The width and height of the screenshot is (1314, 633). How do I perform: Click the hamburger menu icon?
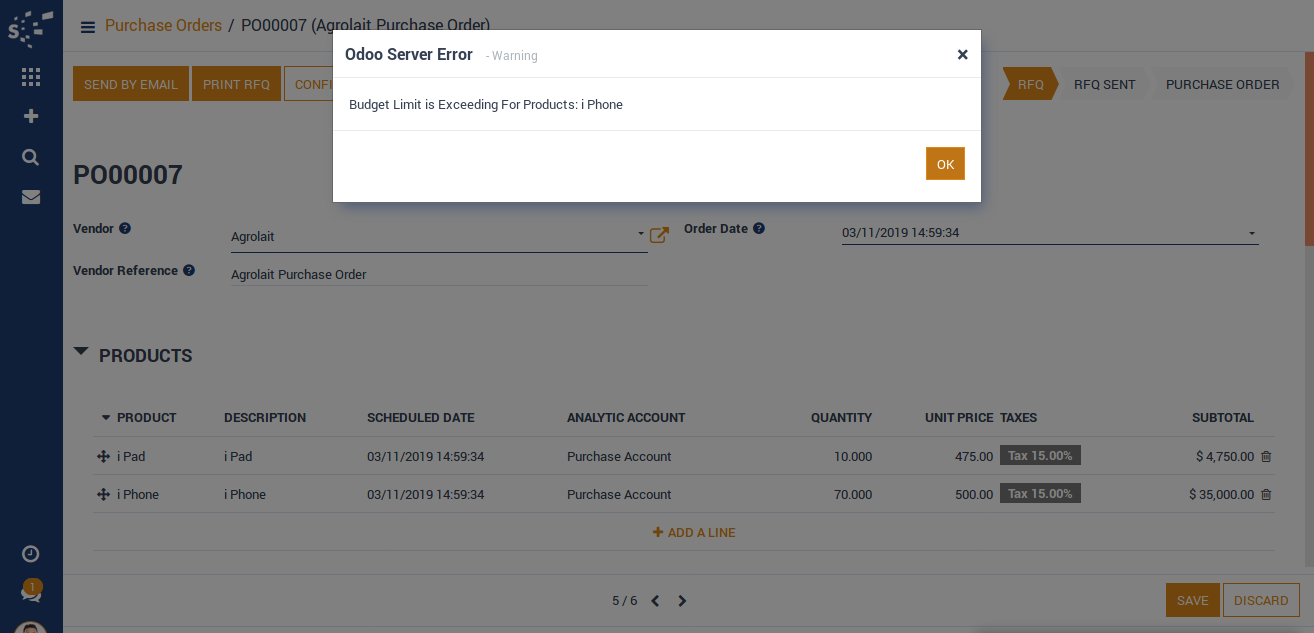point(88,27)
